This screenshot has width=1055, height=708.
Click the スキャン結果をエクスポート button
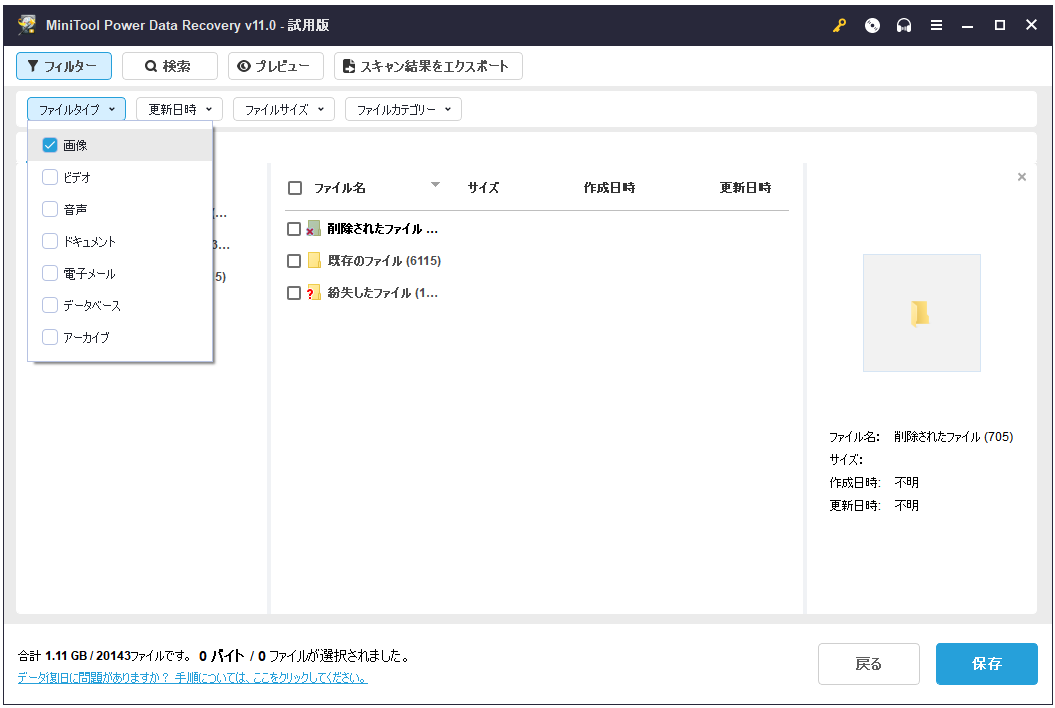[427, 66]
